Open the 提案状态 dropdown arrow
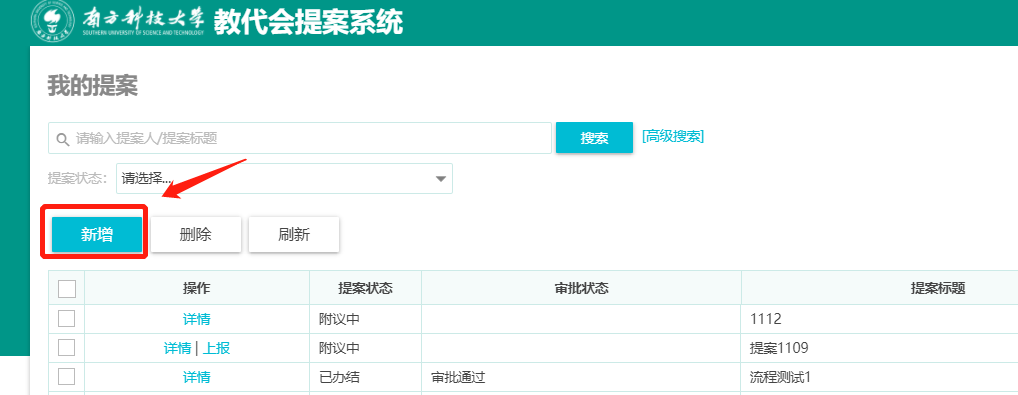 (x=441, y=179)
